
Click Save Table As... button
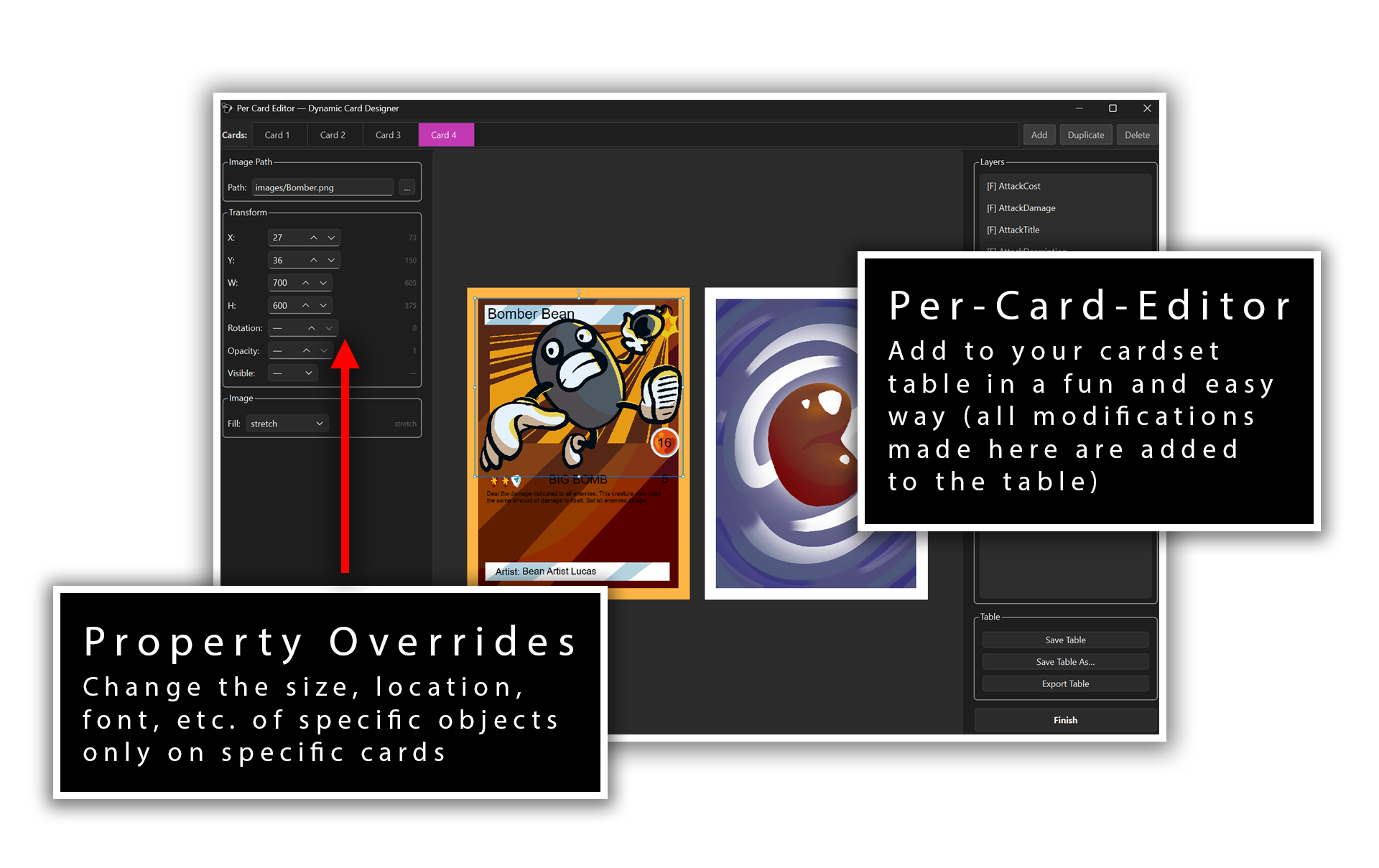point(1065,662)
